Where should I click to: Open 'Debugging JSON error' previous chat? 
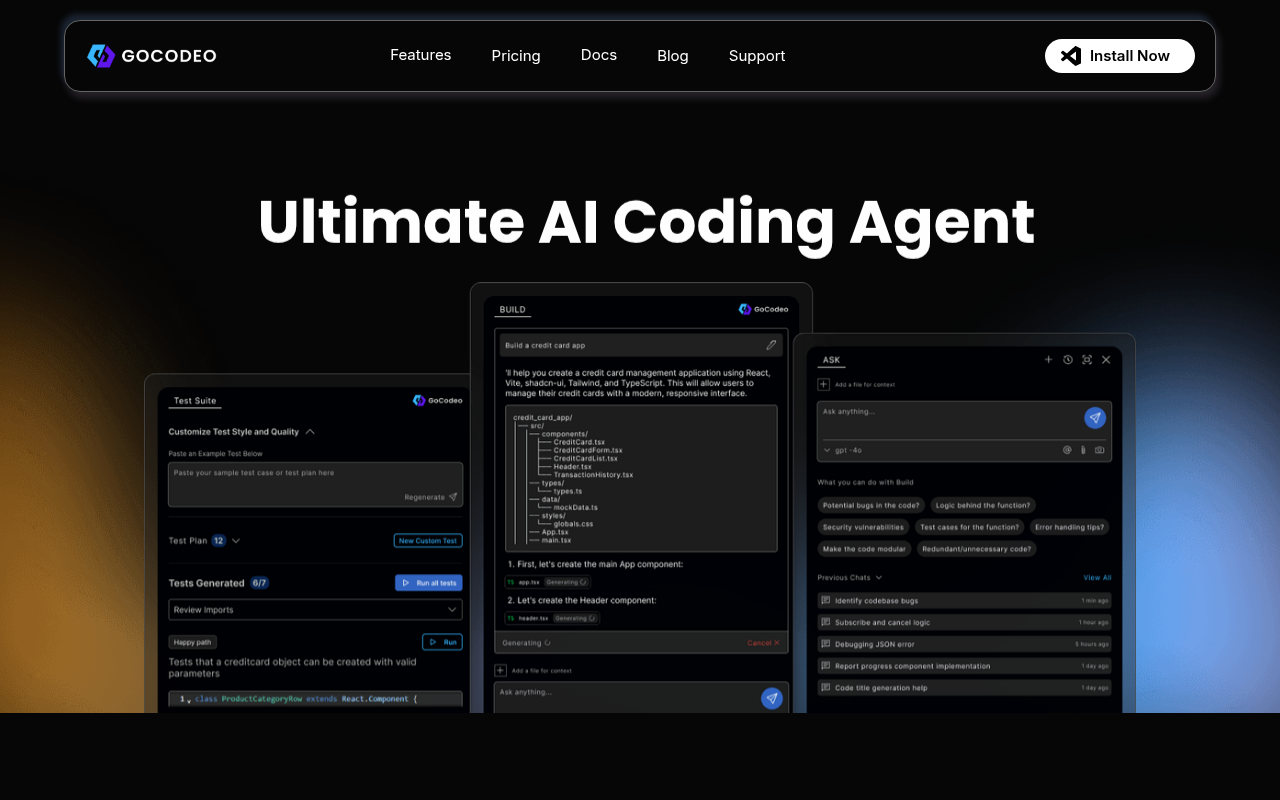pyautogui.click(x=964, y=644)
